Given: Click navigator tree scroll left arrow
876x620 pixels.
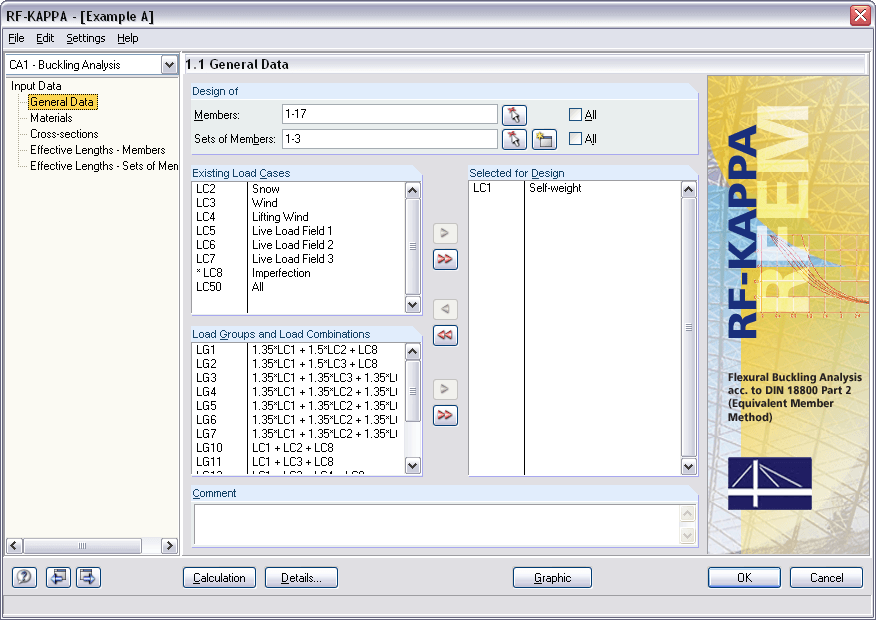Looking at the screenshot, I should [x=15, y=546].
